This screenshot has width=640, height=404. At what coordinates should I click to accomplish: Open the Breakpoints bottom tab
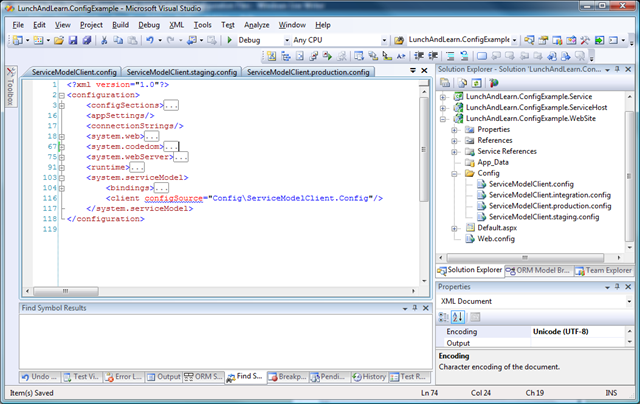[287, 377]
